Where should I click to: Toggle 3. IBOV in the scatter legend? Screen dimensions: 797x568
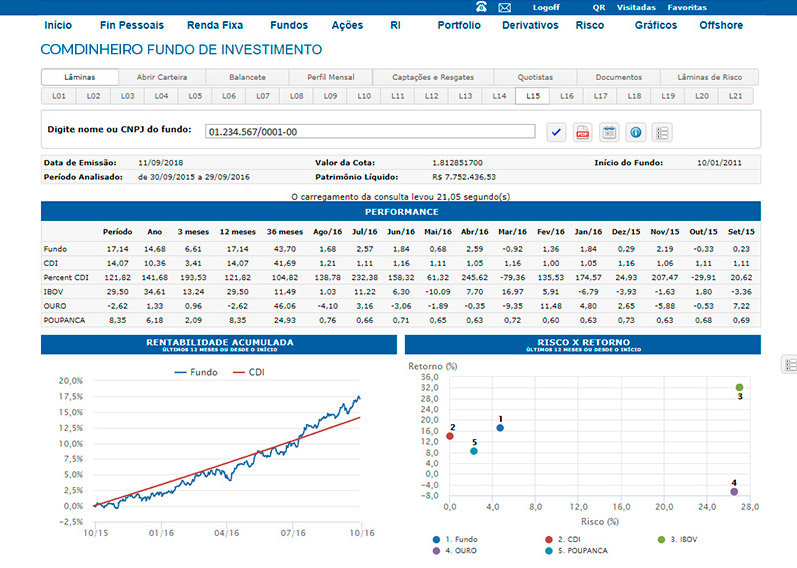(678, 540)
